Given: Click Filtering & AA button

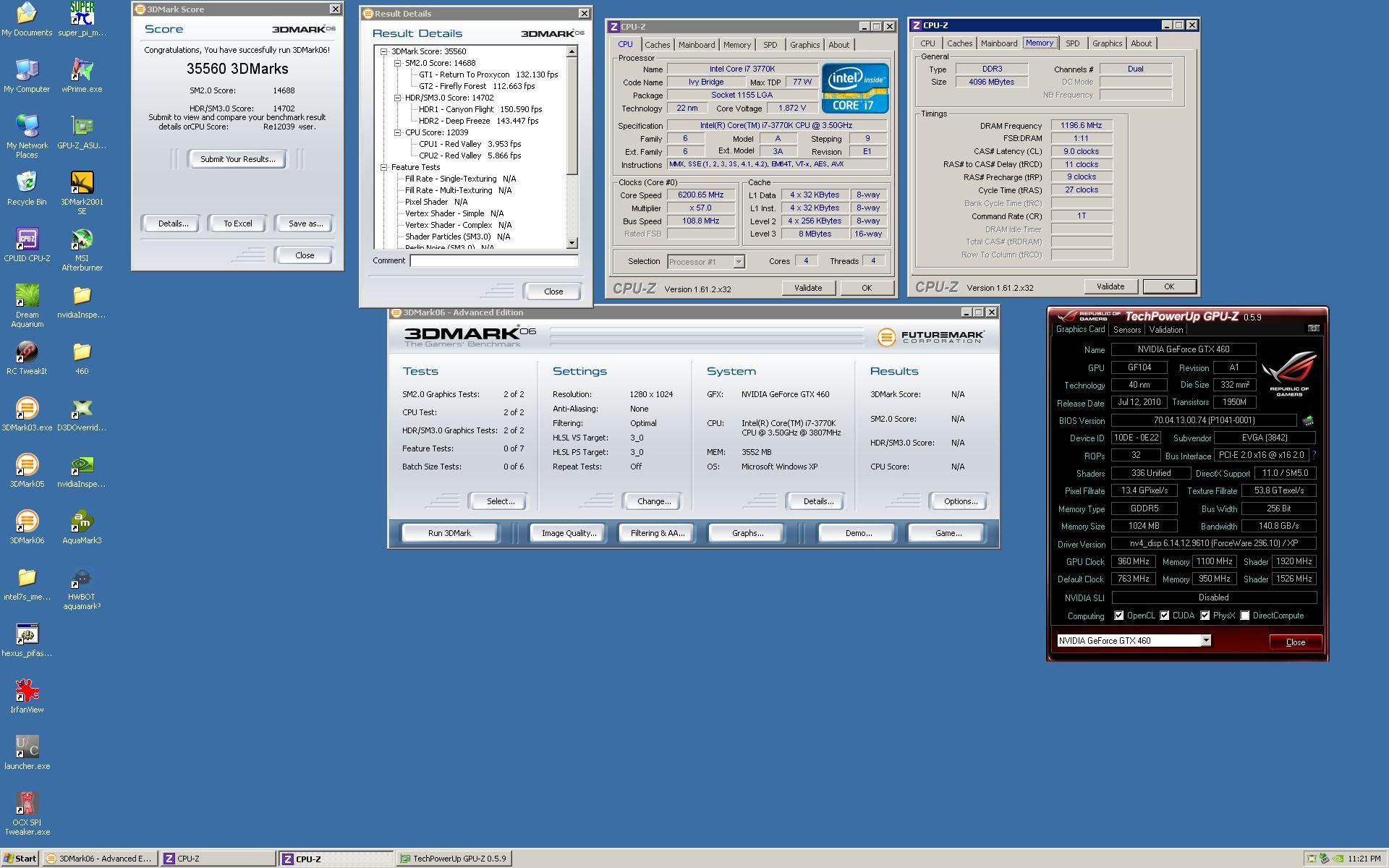Looking at the screenshot, I should click(x=657, y=533).
